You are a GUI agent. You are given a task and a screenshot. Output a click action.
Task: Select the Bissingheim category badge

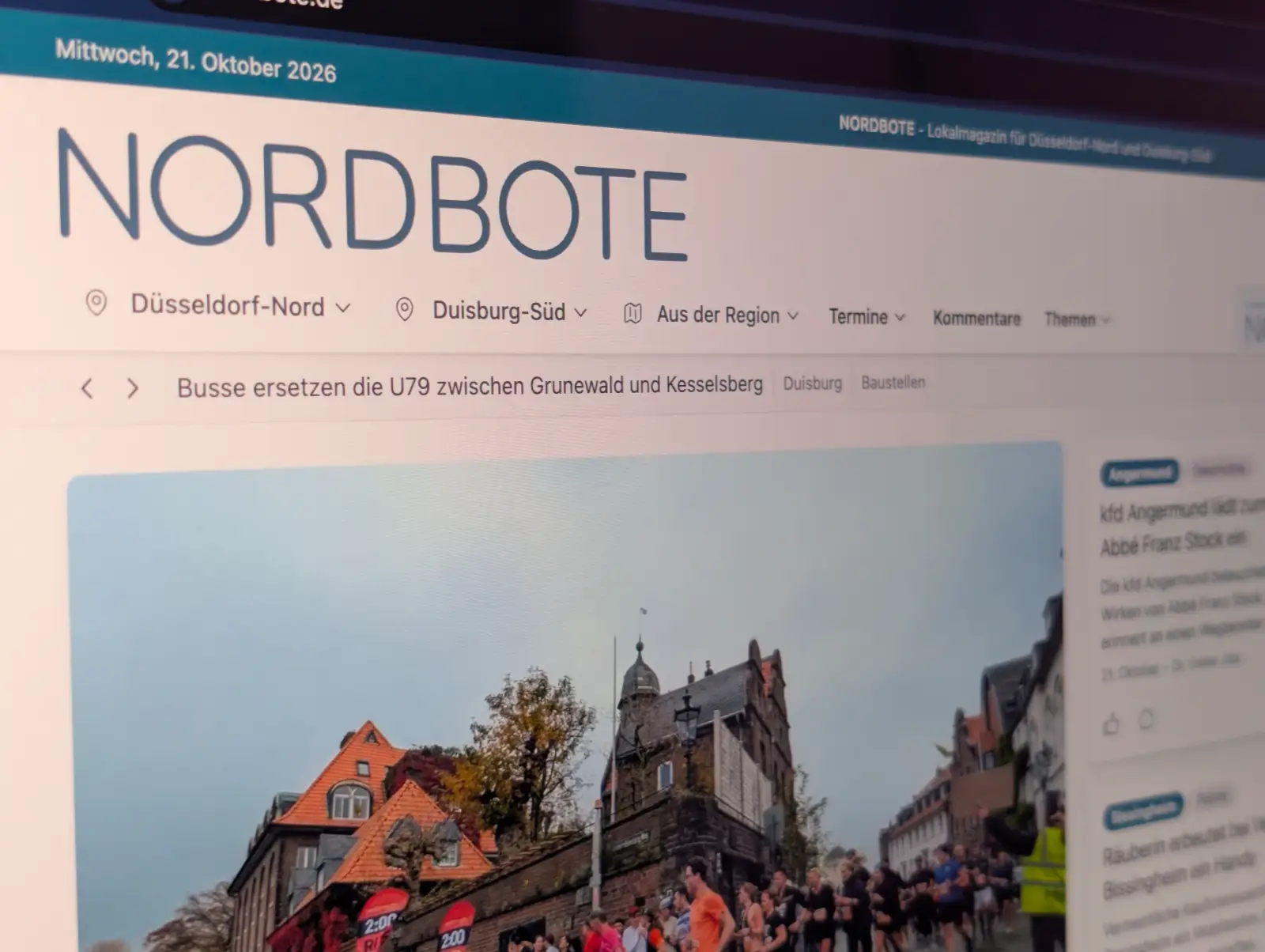coord(1143,813)
